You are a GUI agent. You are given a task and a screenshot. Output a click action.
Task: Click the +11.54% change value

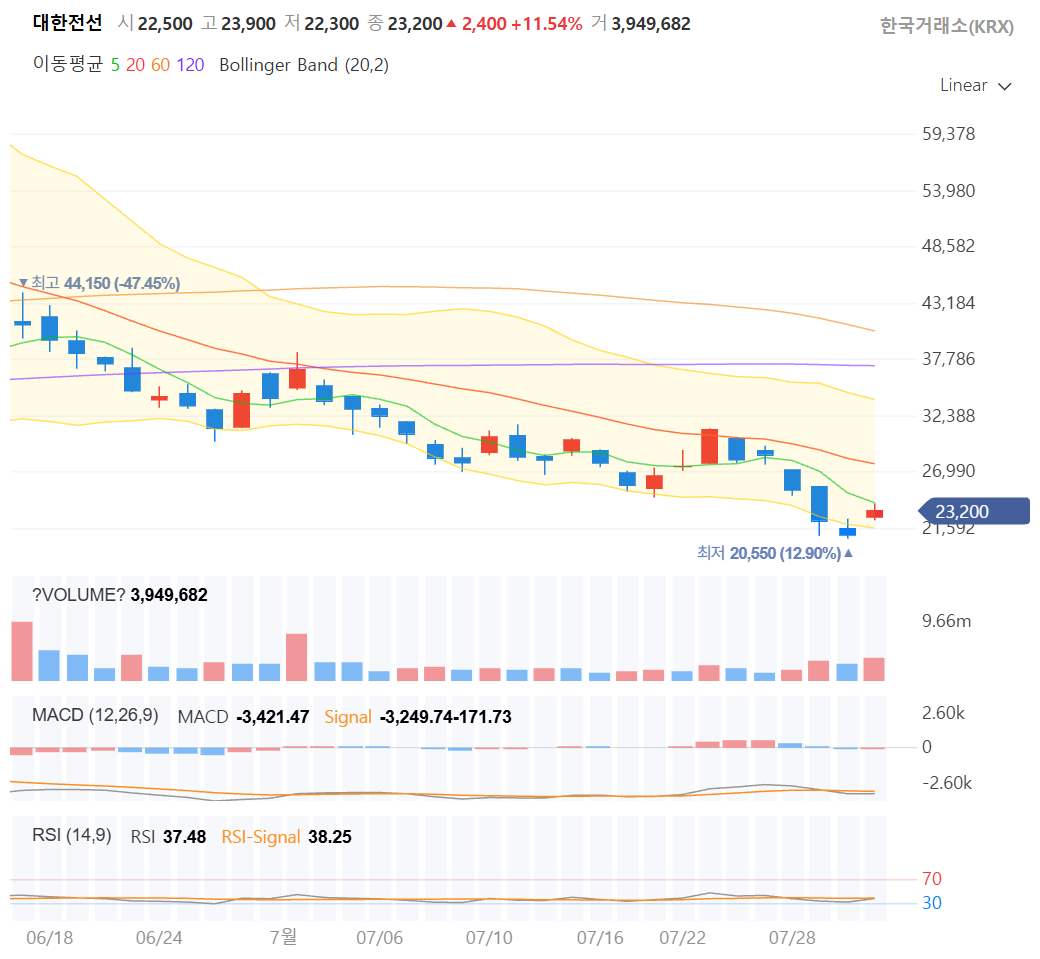547,24
